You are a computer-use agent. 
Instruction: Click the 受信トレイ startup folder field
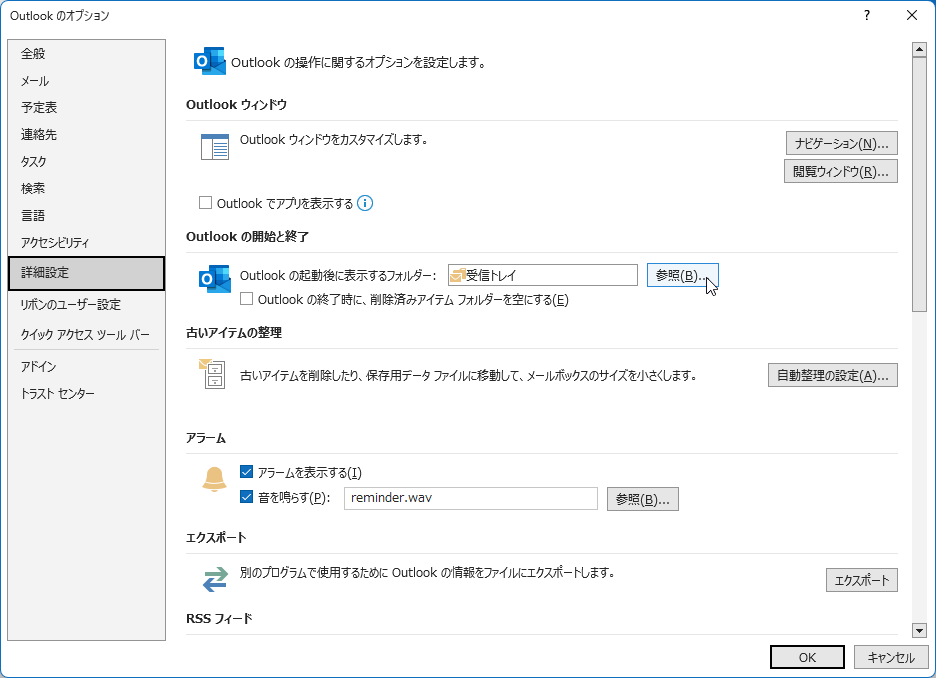543,275
